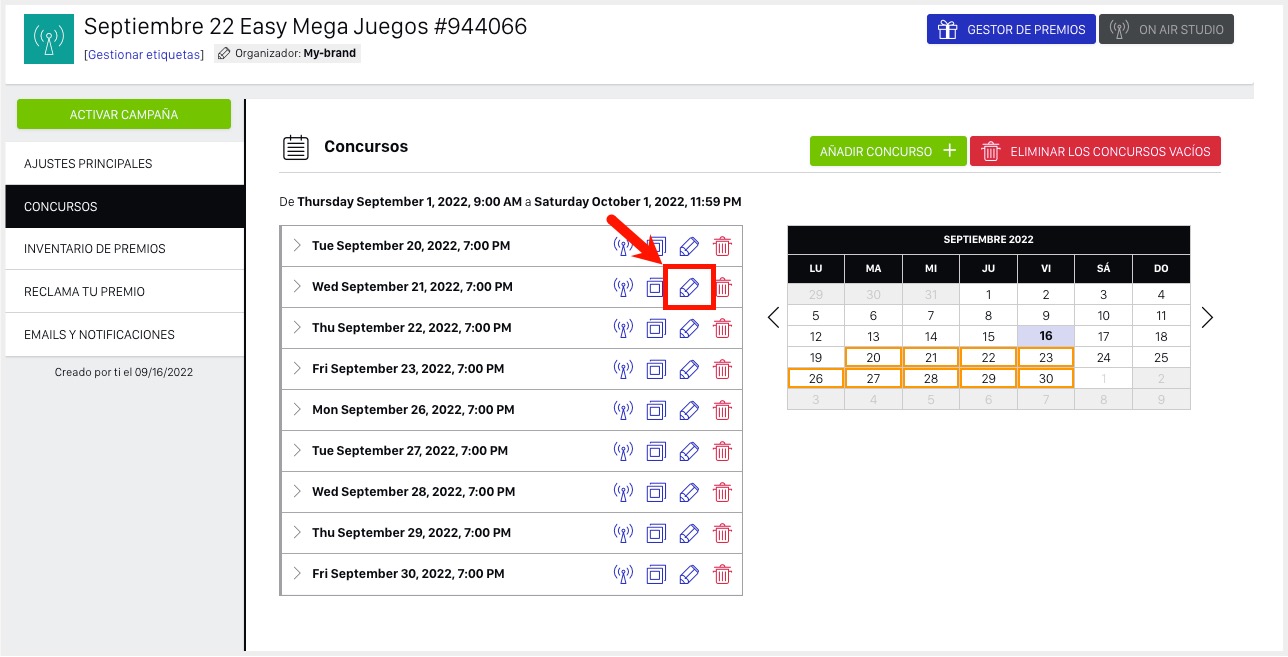Click the Añadir Concurso button
This screenshot has width=1288, height=657.
click(887, 152)
